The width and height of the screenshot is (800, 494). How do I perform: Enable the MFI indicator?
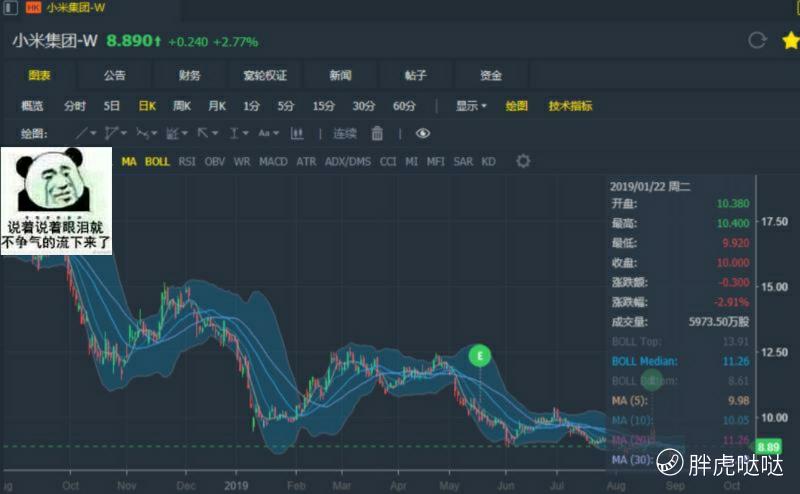tap(436, 162)
